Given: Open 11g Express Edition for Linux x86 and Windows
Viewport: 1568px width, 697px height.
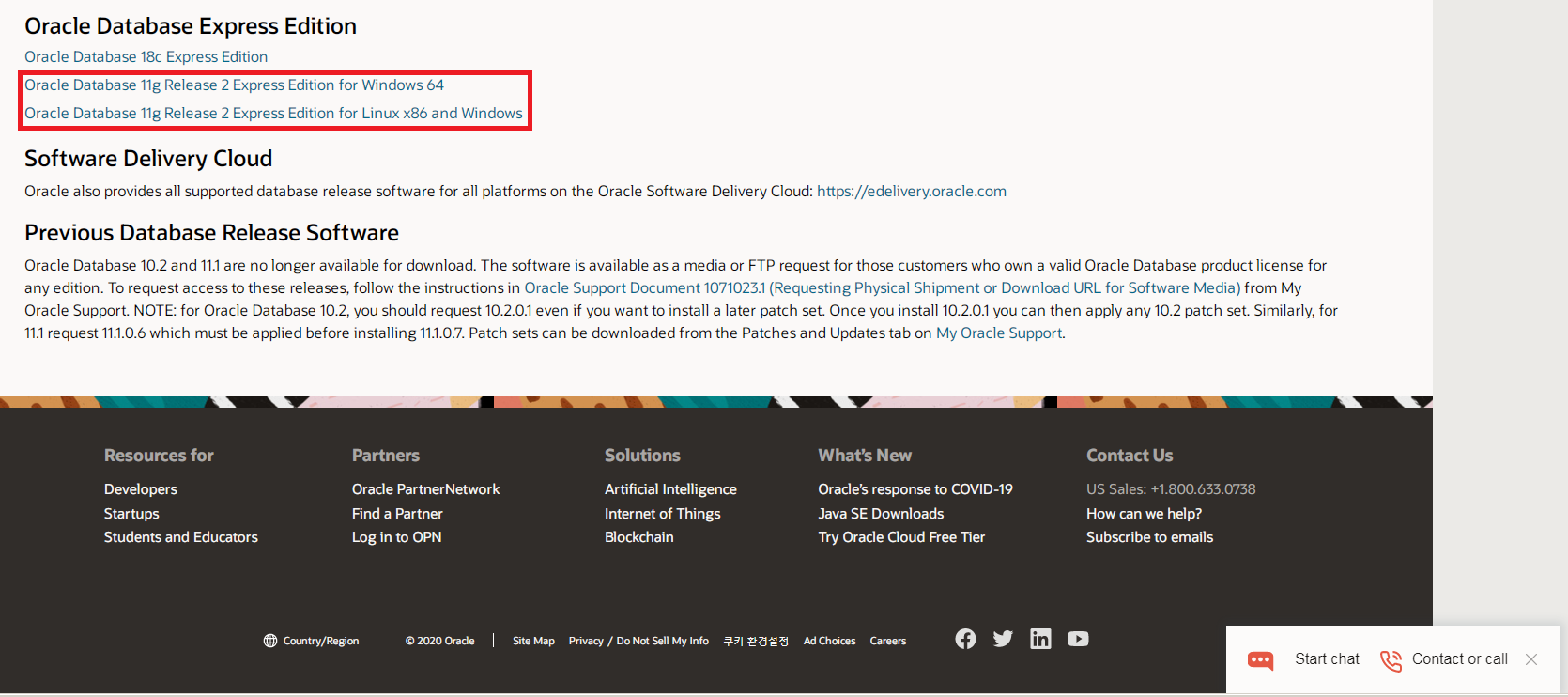Looking at the screenshot, I should tap(273, 113).
